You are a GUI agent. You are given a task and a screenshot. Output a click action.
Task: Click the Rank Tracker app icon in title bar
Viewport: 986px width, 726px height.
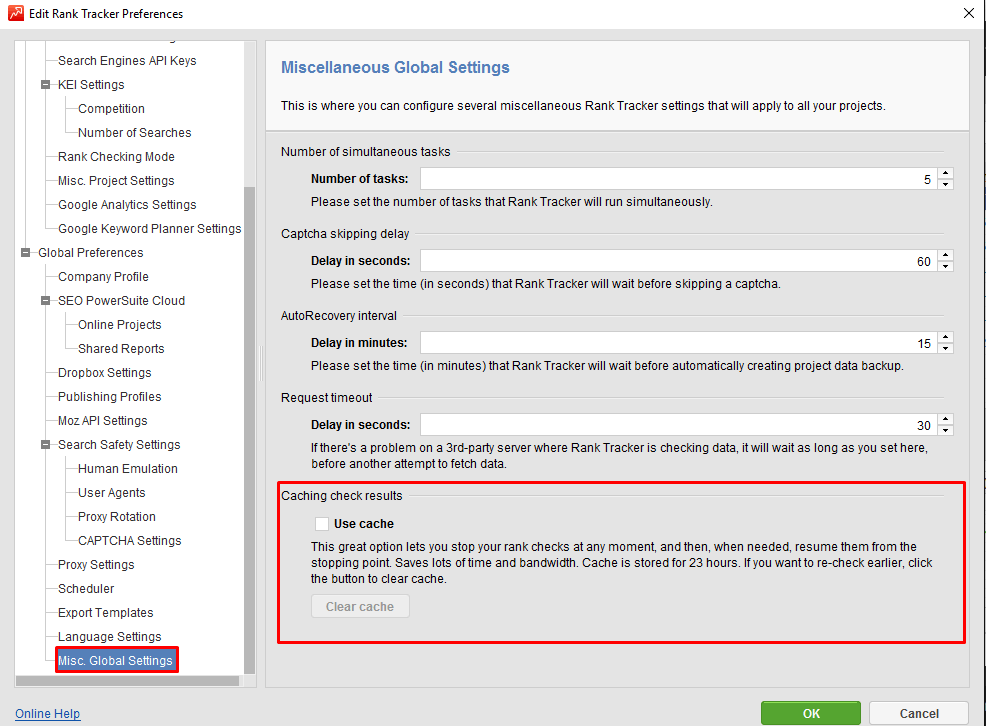pyautogui.click(x=16, y=13)
